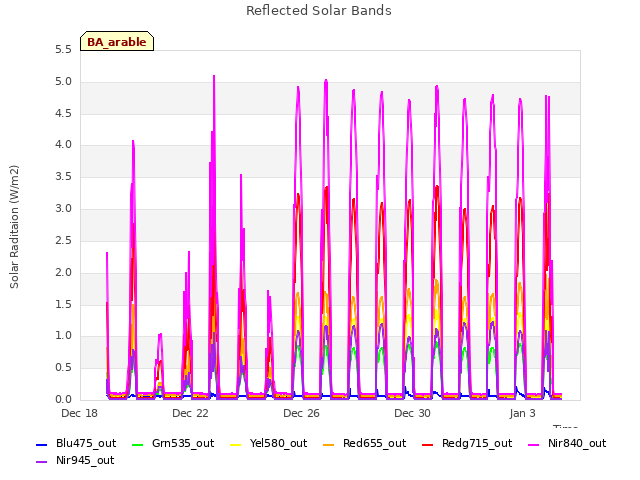Click the 0.5 y-axis tick label
The image size is (640, 480).
point(63,368)
